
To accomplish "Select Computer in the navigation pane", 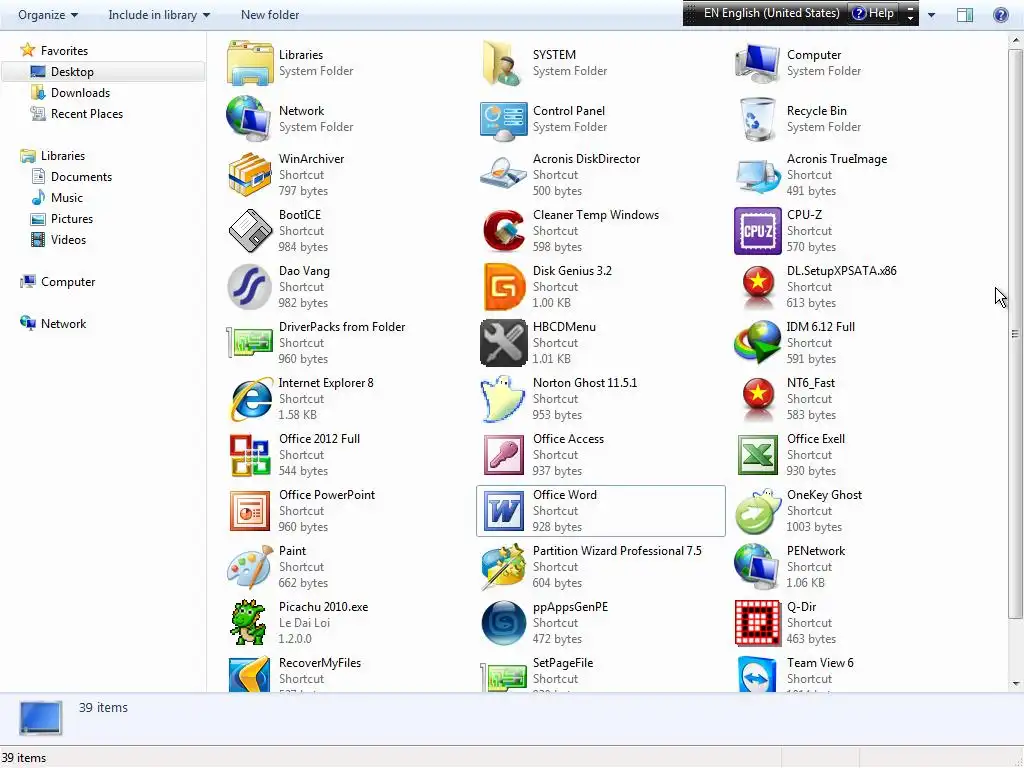I will [x=68, y=281].
